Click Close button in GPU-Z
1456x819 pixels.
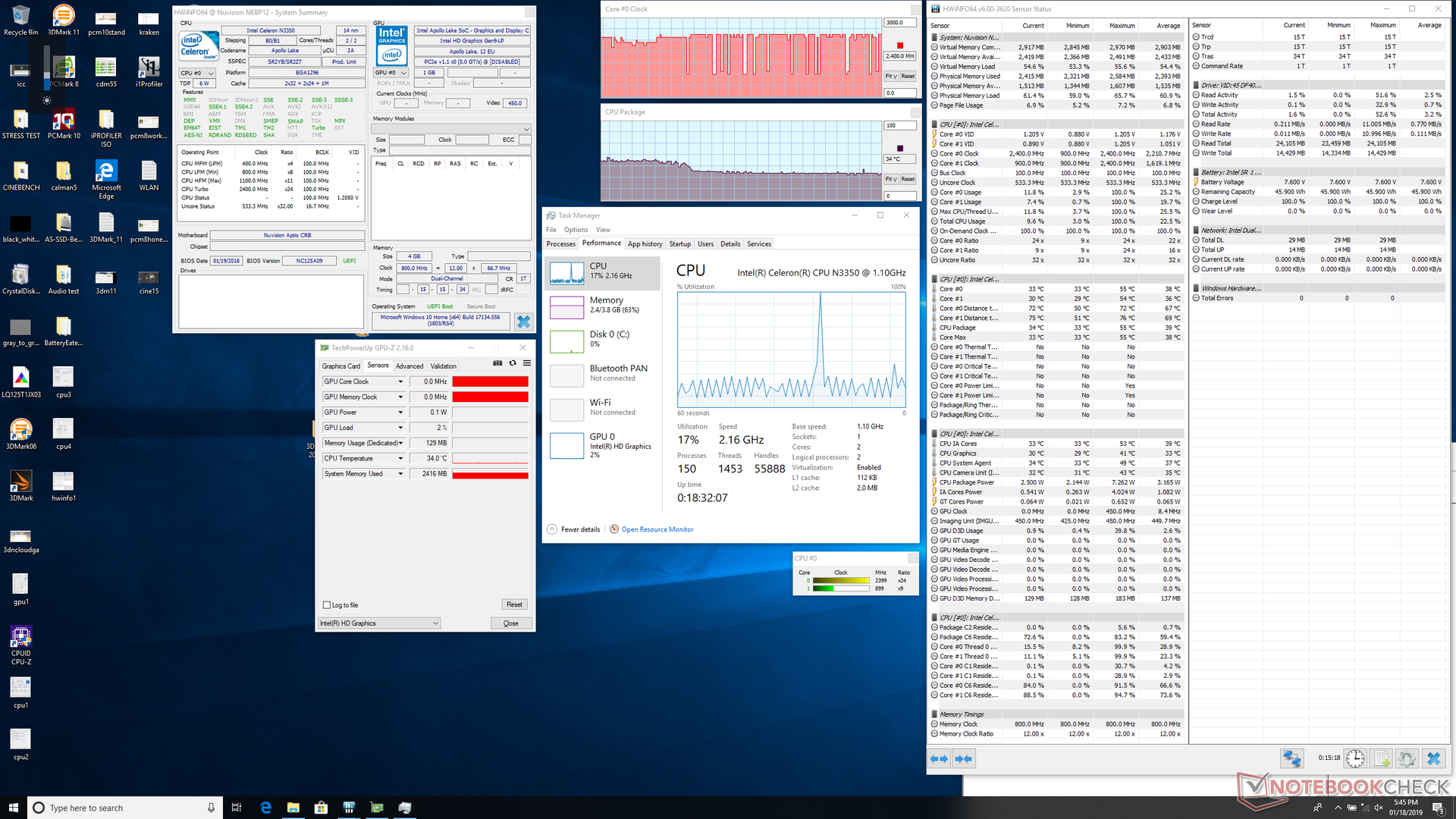pos(511,623)
